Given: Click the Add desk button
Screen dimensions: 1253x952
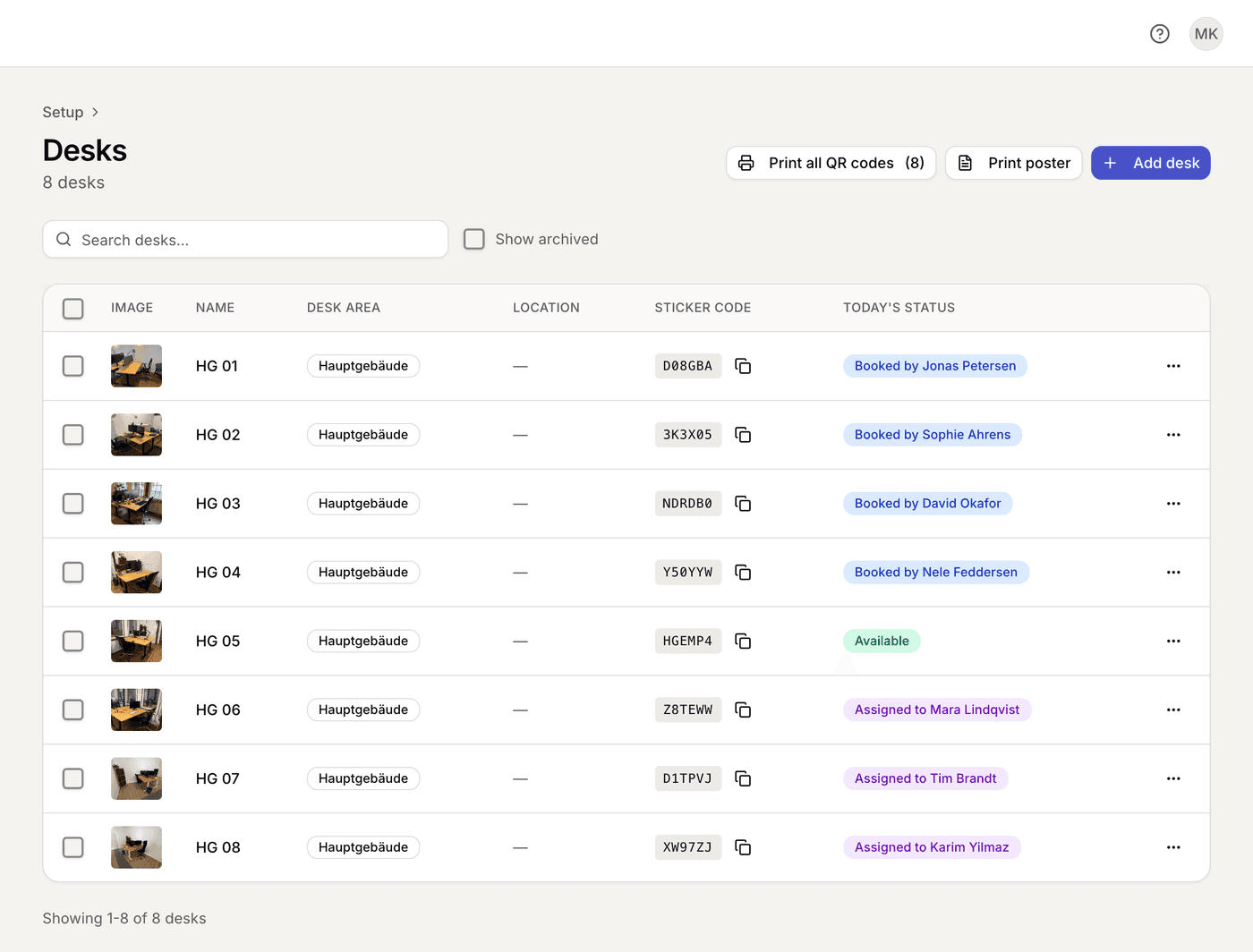Looking at the screenshot, I should (x=1151, y=163).
